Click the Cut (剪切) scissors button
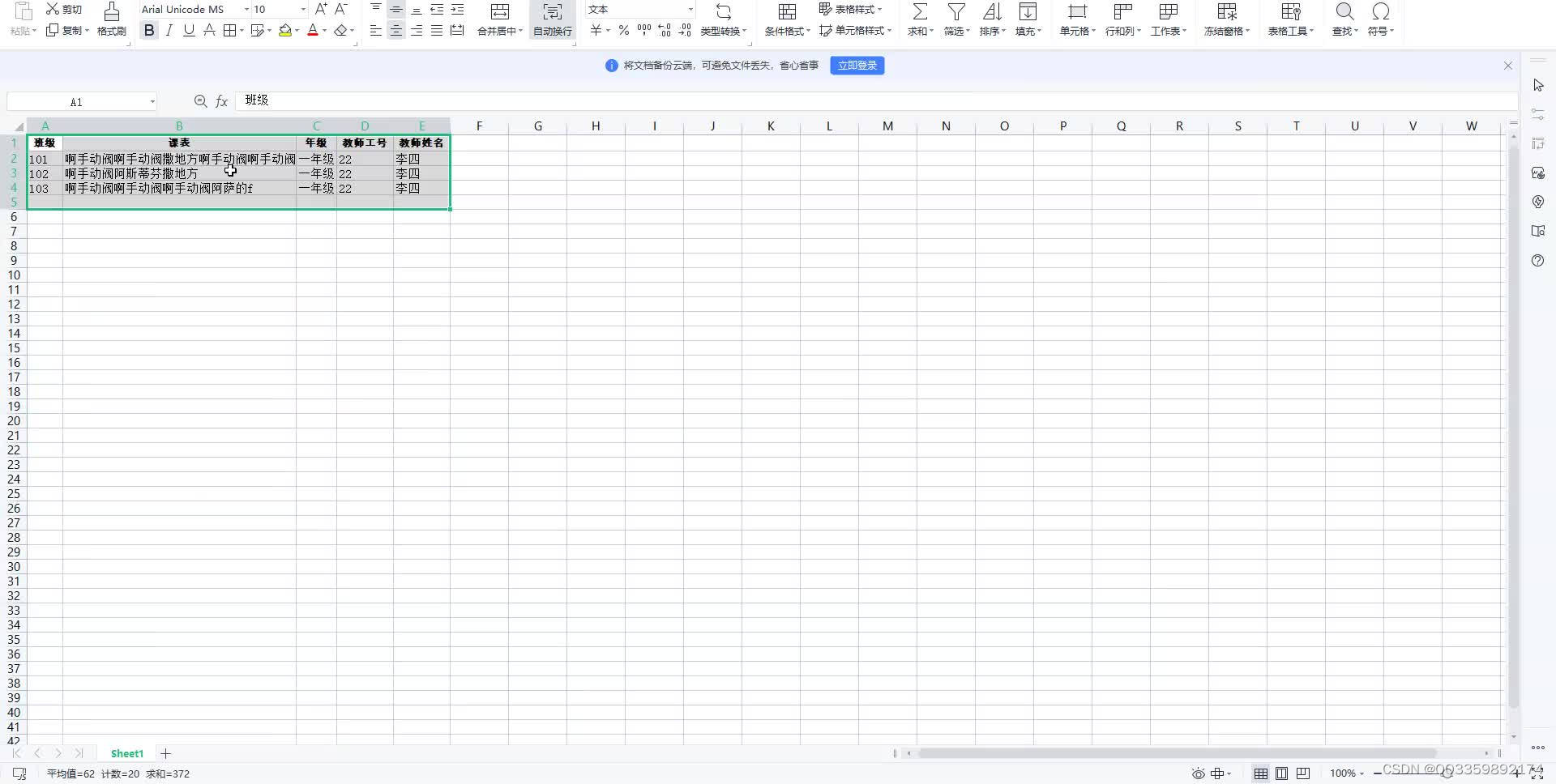The image size is (1556, 784). 64,9
